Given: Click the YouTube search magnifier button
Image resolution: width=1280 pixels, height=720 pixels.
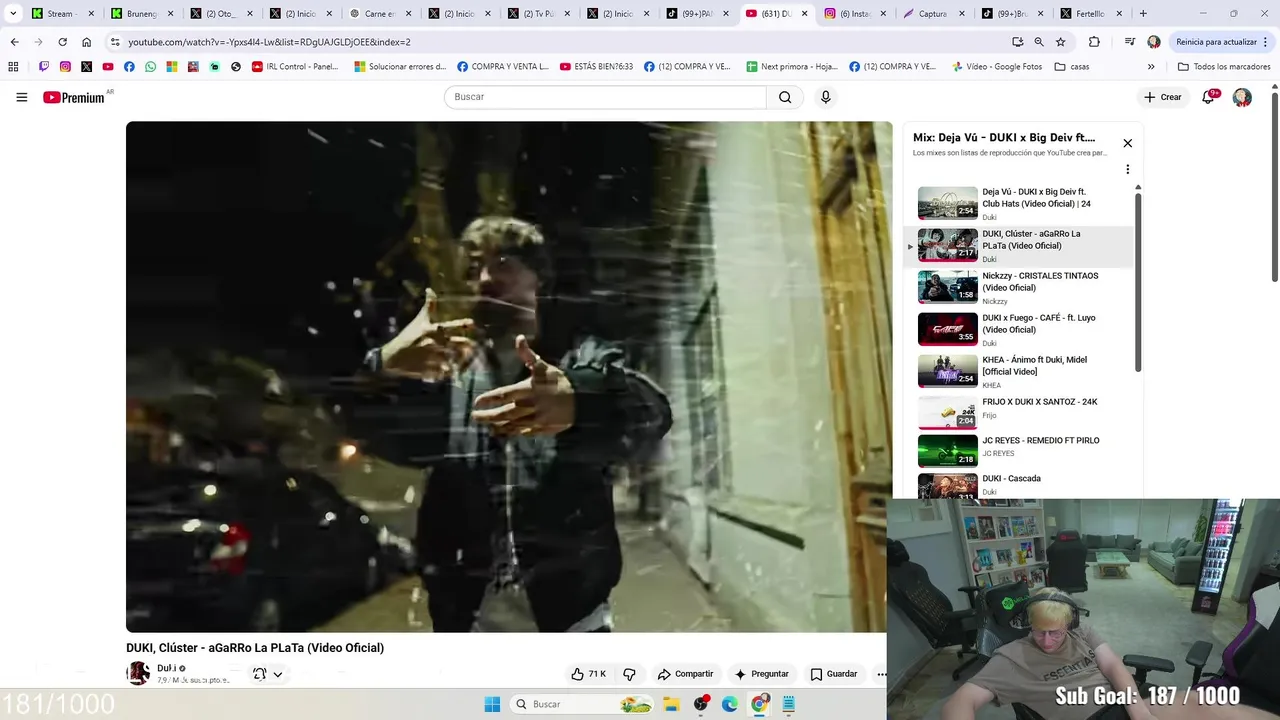Looking at the screenshot, I should 785,97.
